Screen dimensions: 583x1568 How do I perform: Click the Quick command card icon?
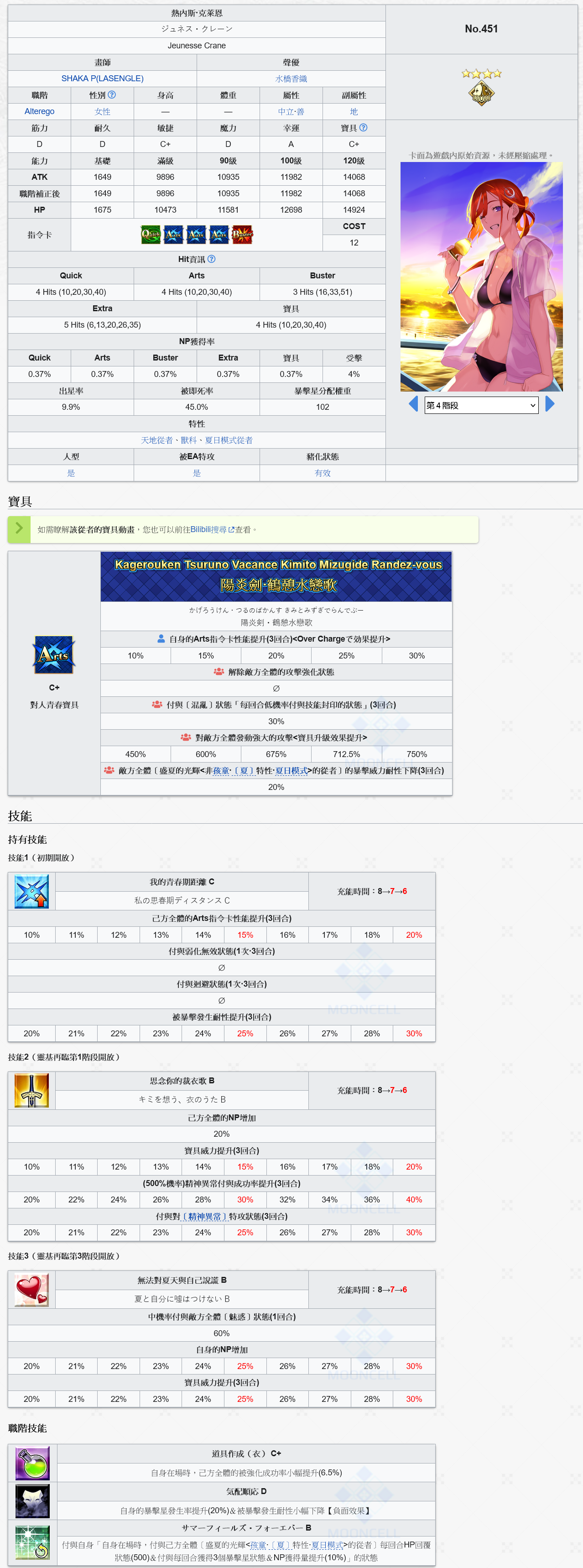click(x=151, y=235)
